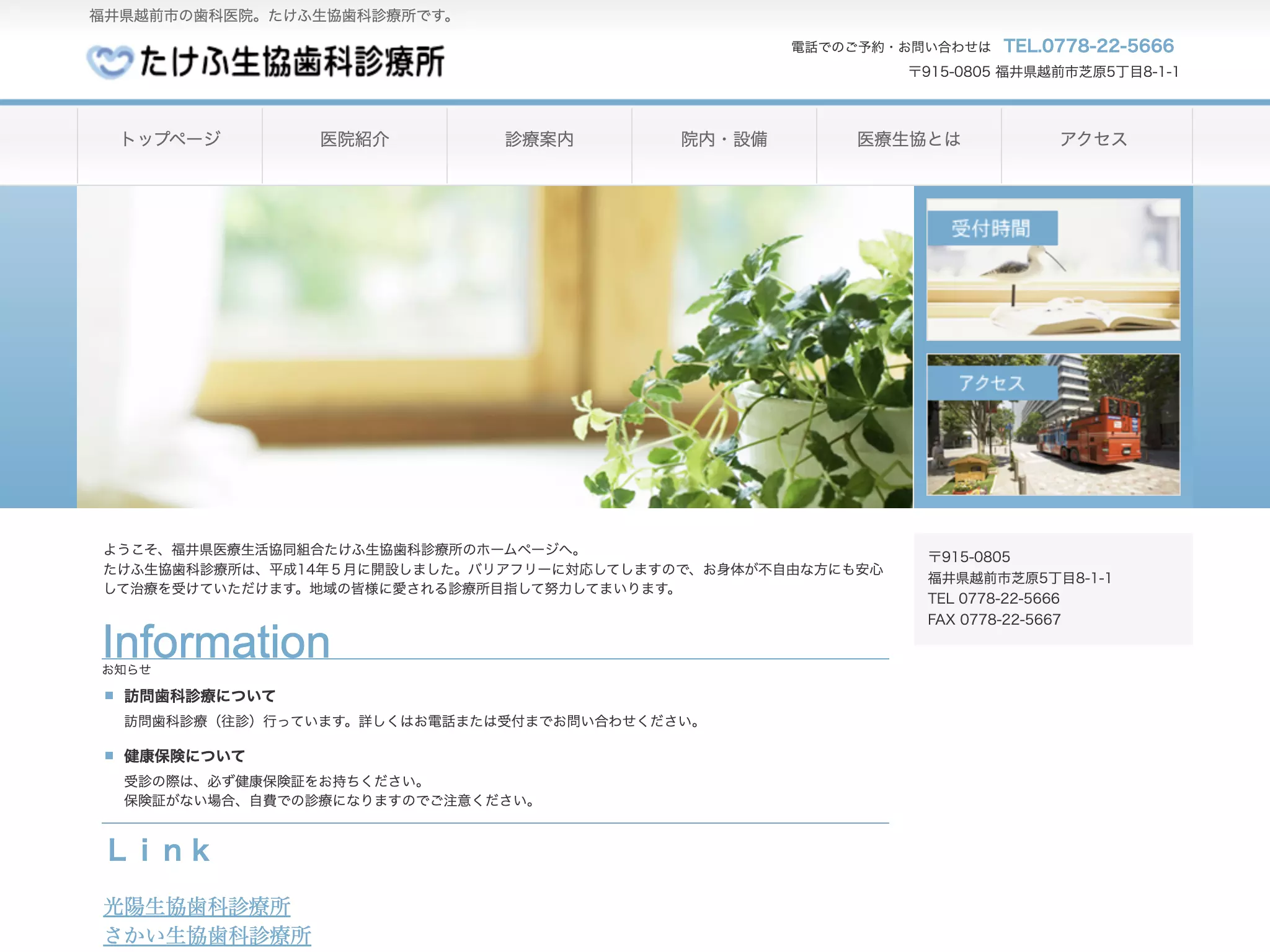The height and width of the screenshot is (952, 1270).
Task: Click the 電話でのご予約・お問い合わせは label
Action: (x=891, y=47)
